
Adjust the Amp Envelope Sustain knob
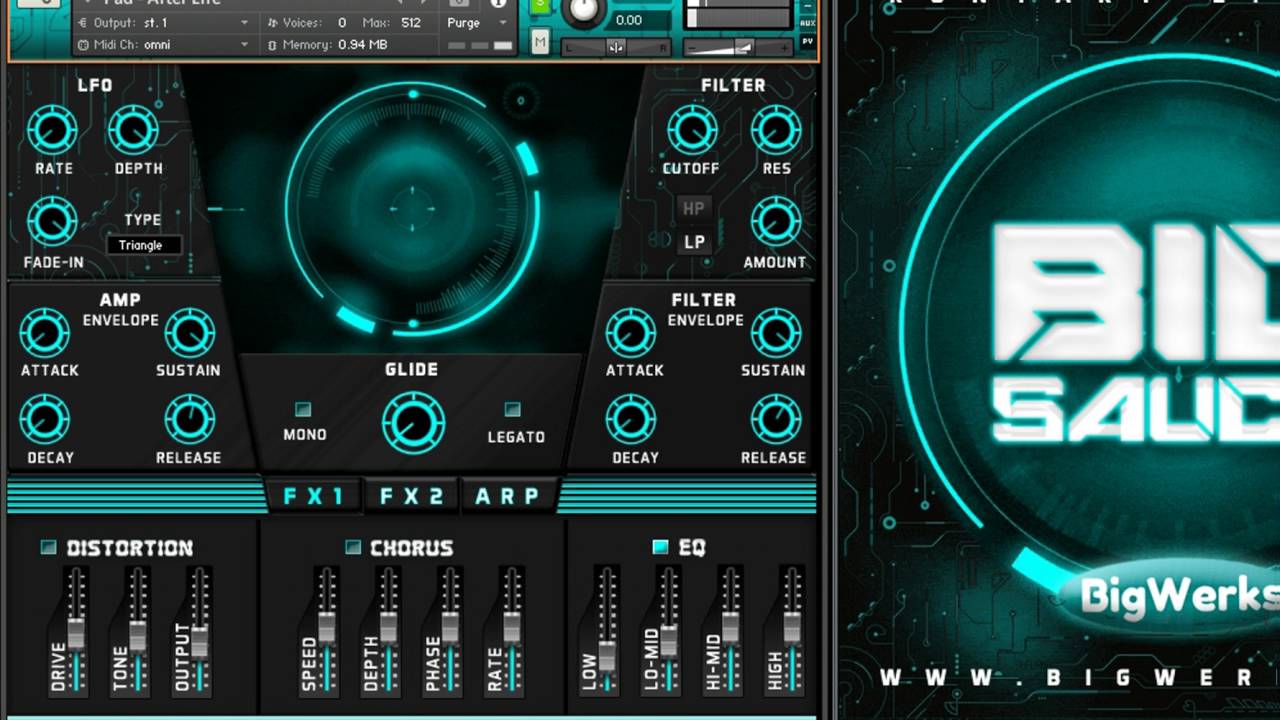pyautogui.click(x=190, y=333)
